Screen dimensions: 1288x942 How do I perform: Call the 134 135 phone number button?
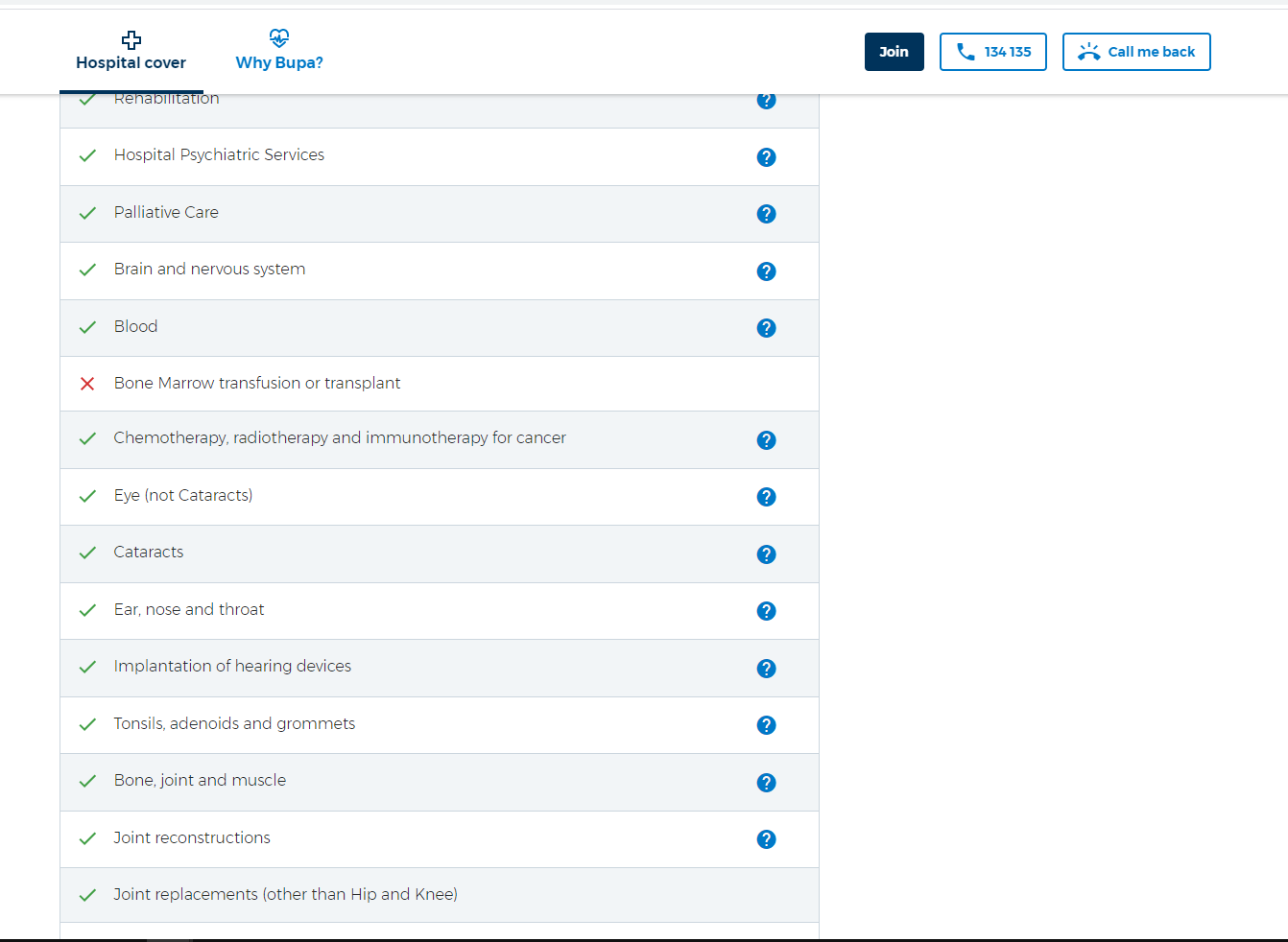pos(993,52)
